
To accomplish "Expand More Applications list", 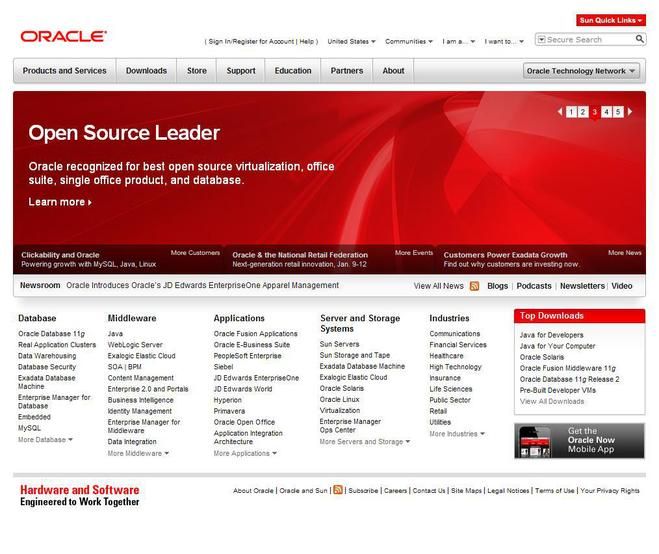I will [x=245, y=453].
